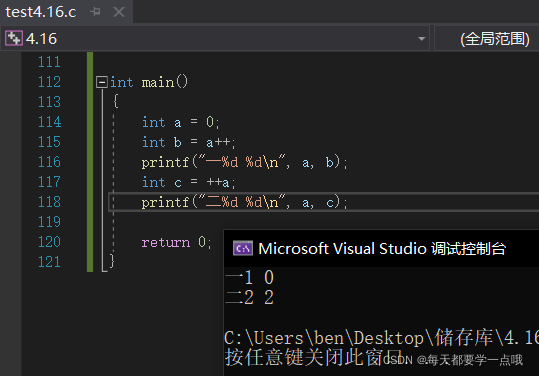
Task: Click the printf statement with a, c
Action: click(x=244, y=202)
